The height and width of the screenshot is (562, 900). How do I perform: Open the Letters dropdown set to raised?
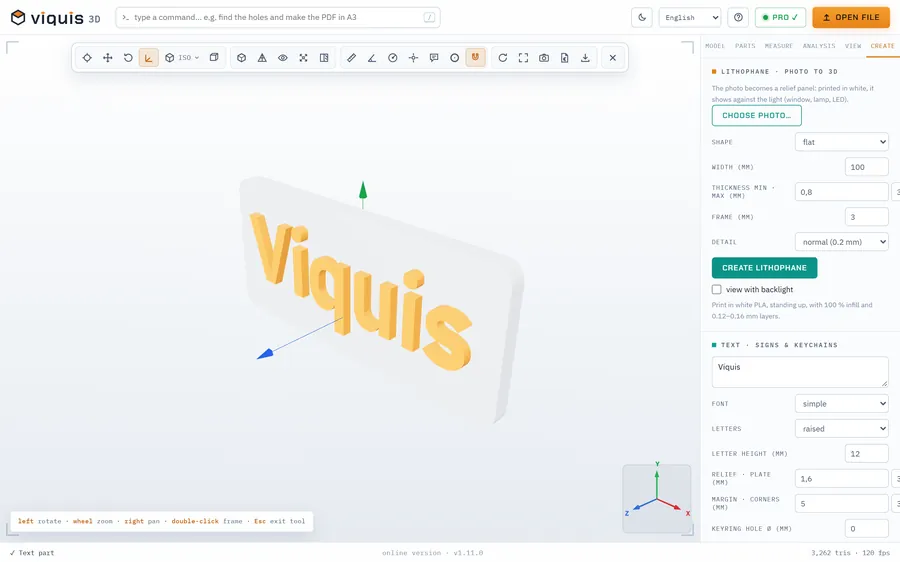(841, 428)
